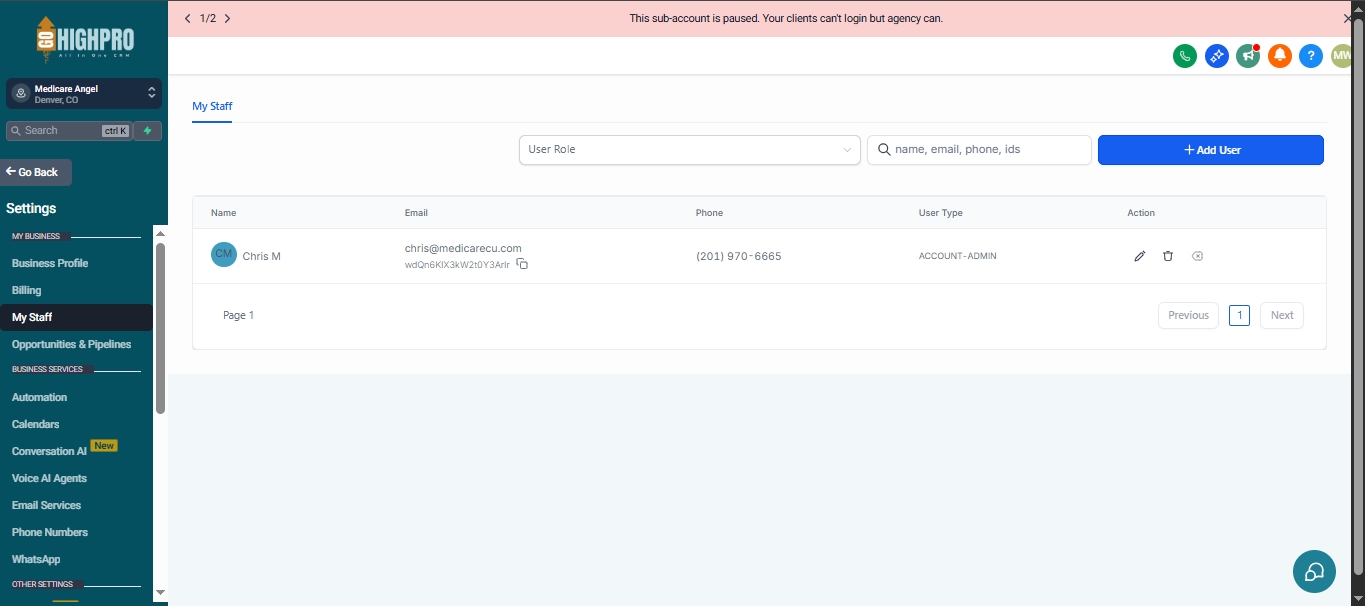Image resolution: width=1365 pixels, height=606 pixels.
Task: Click the User Type column header
Action: pyautogui.click(x=941, y=213)
